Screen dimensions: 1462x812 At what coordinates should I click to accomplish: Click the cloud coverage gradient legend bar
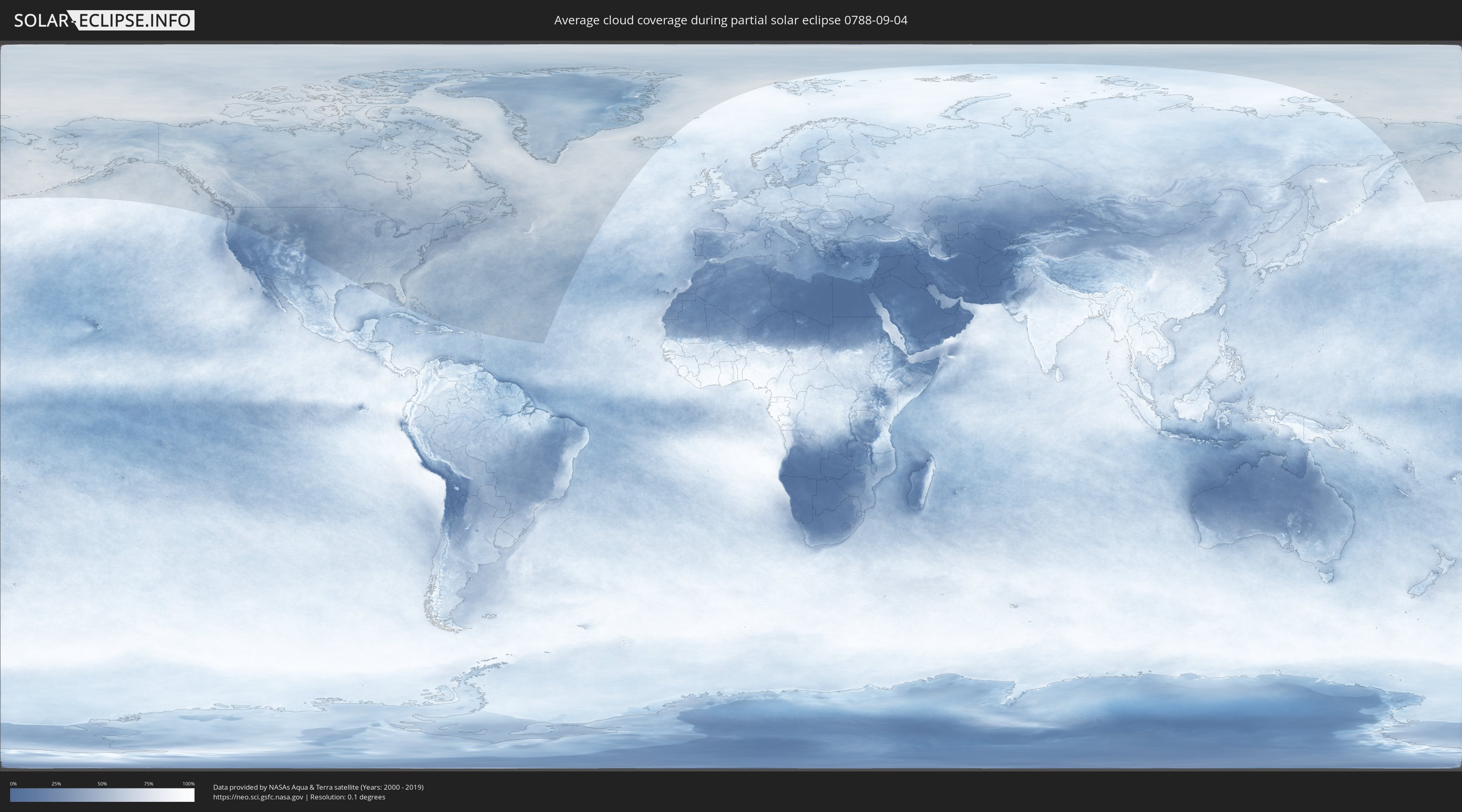[102, 795]
